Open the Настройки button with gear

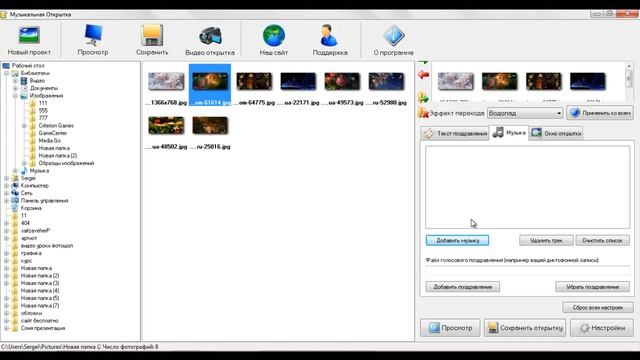tap(602, 328)
